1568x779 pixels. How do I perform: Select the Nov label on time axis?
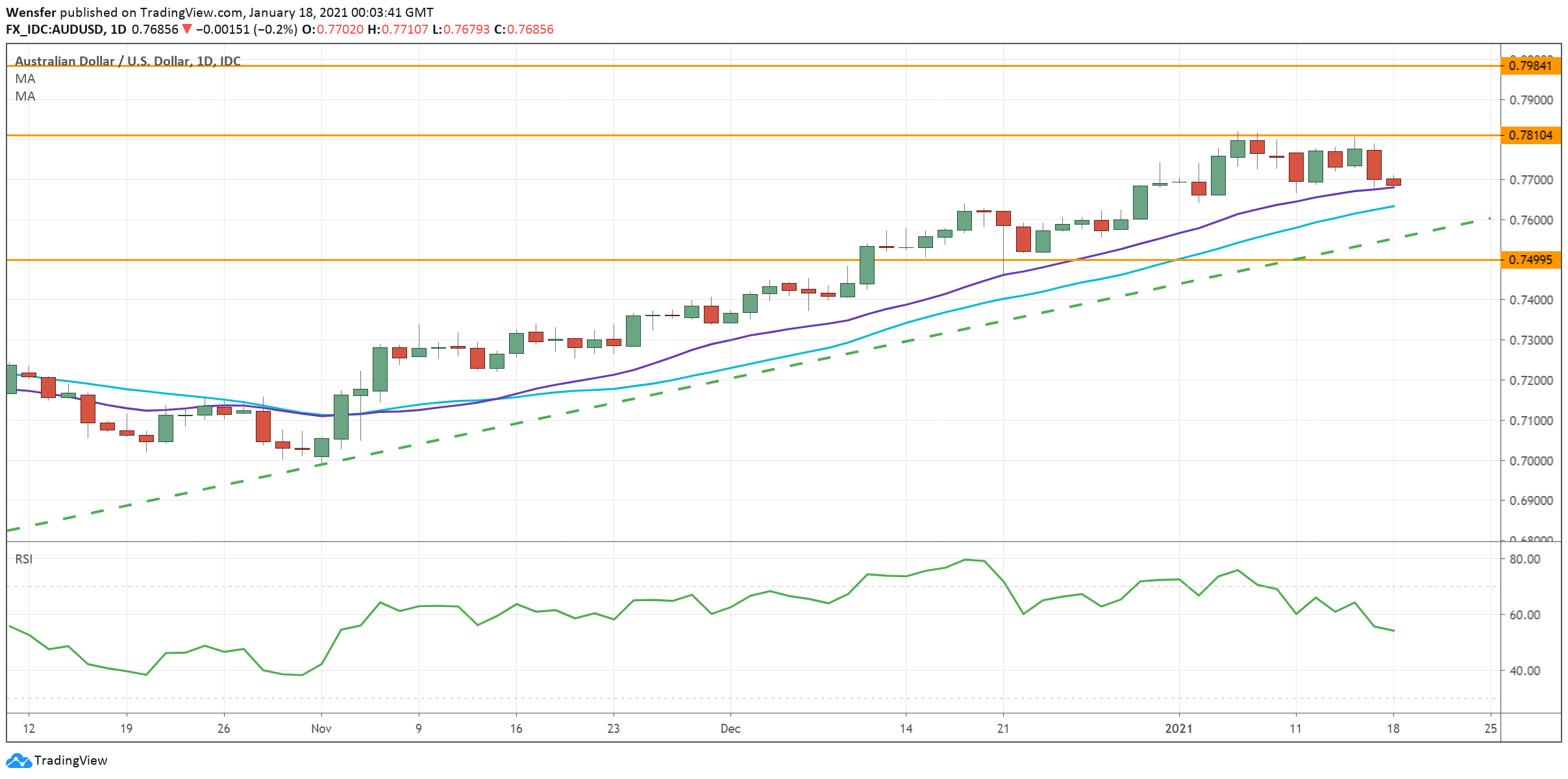pos(321,728)
